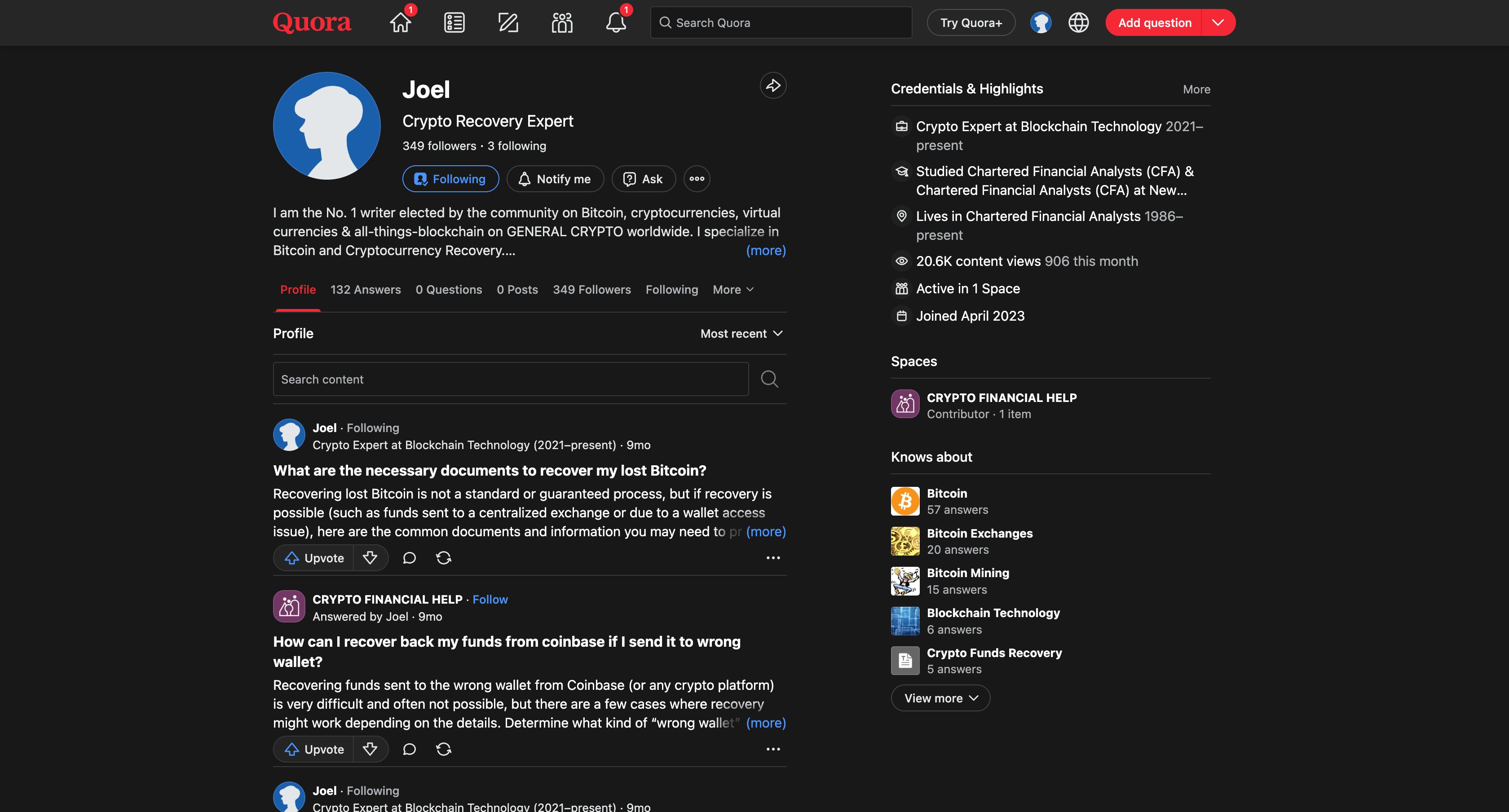This screenshot has height=812, width=1509.
Task: Open CRYPTO FINANCIAL HELP avatar in the feed
Action: click(x=289, y=606)
